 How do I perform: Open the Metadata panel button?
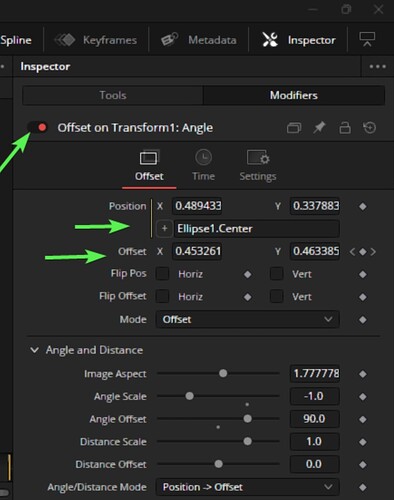coord(199,40)
